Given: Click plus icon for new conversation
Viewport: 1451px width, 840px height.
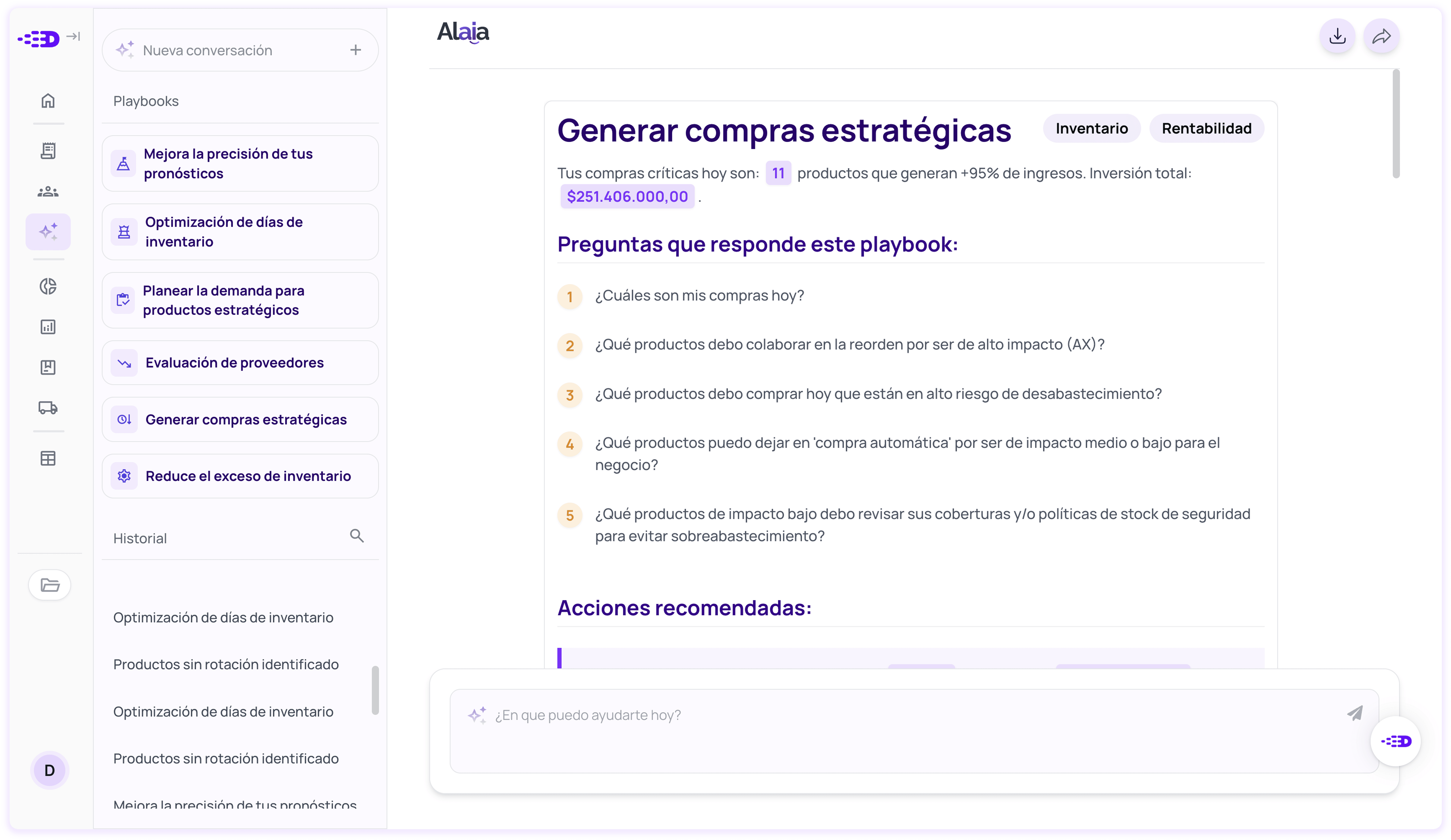Looking at the screenshot, I should point(356,50).
